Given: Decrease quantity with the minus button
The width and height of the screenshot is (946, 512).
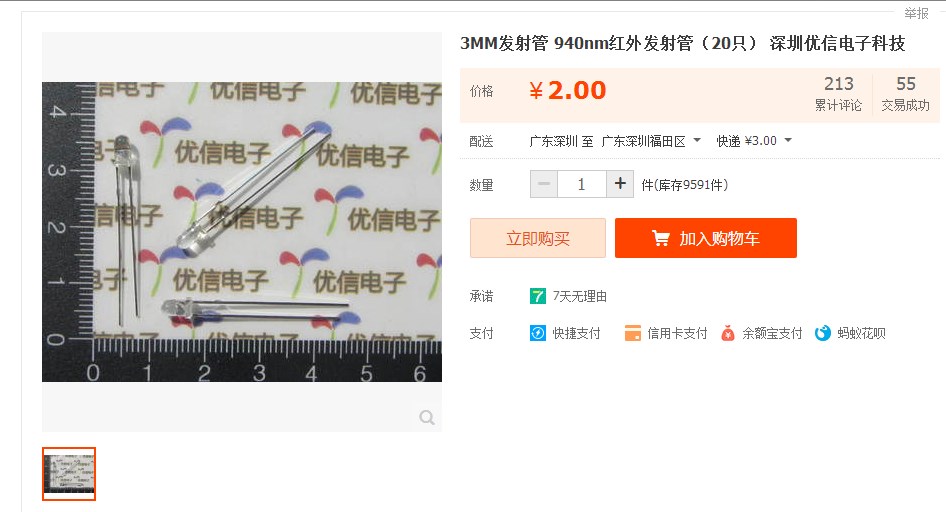Looking at the screenshot, I should 544,184.
